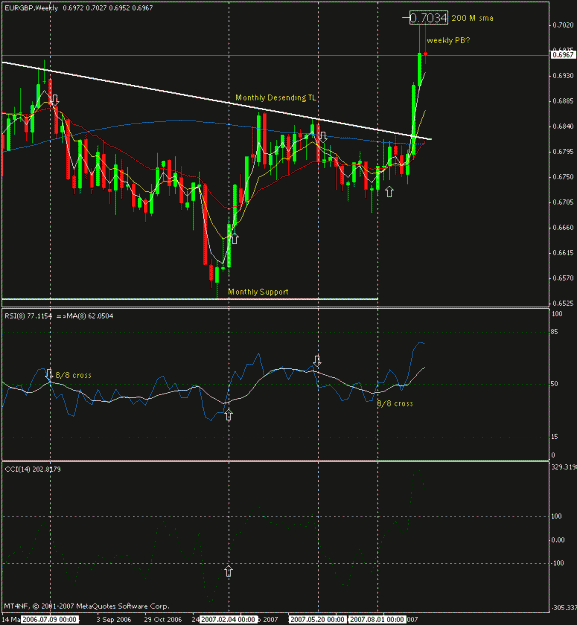Viewport: 577px width, 625px height.
Task: Select the 2006.07.09 00:00 date marker
Action: click(x=50, y=619)
